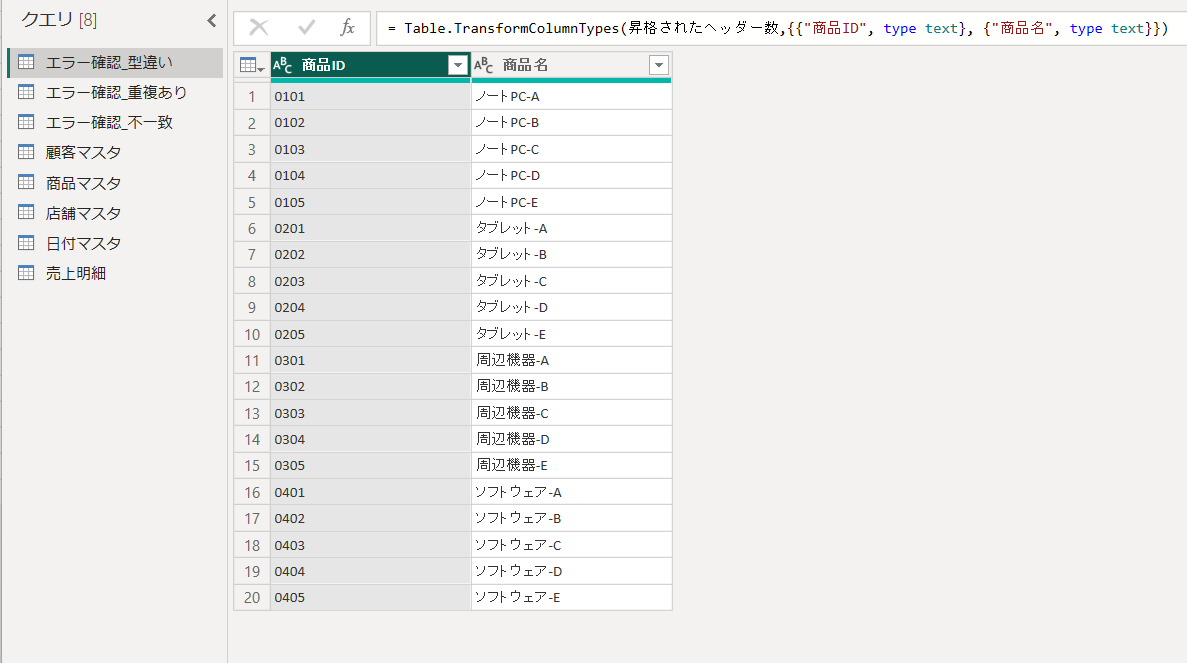Select the エラー確認_重複あり query

coord(115,92)
